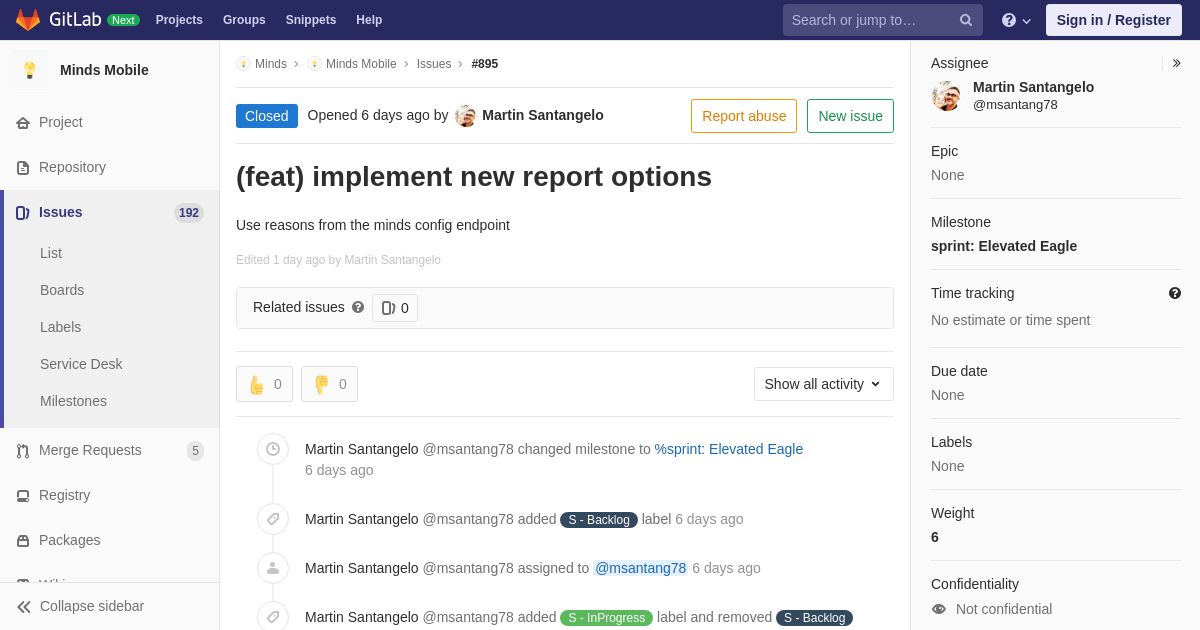Select Service Desk under Issues
1200x630 pixels.
81,364
